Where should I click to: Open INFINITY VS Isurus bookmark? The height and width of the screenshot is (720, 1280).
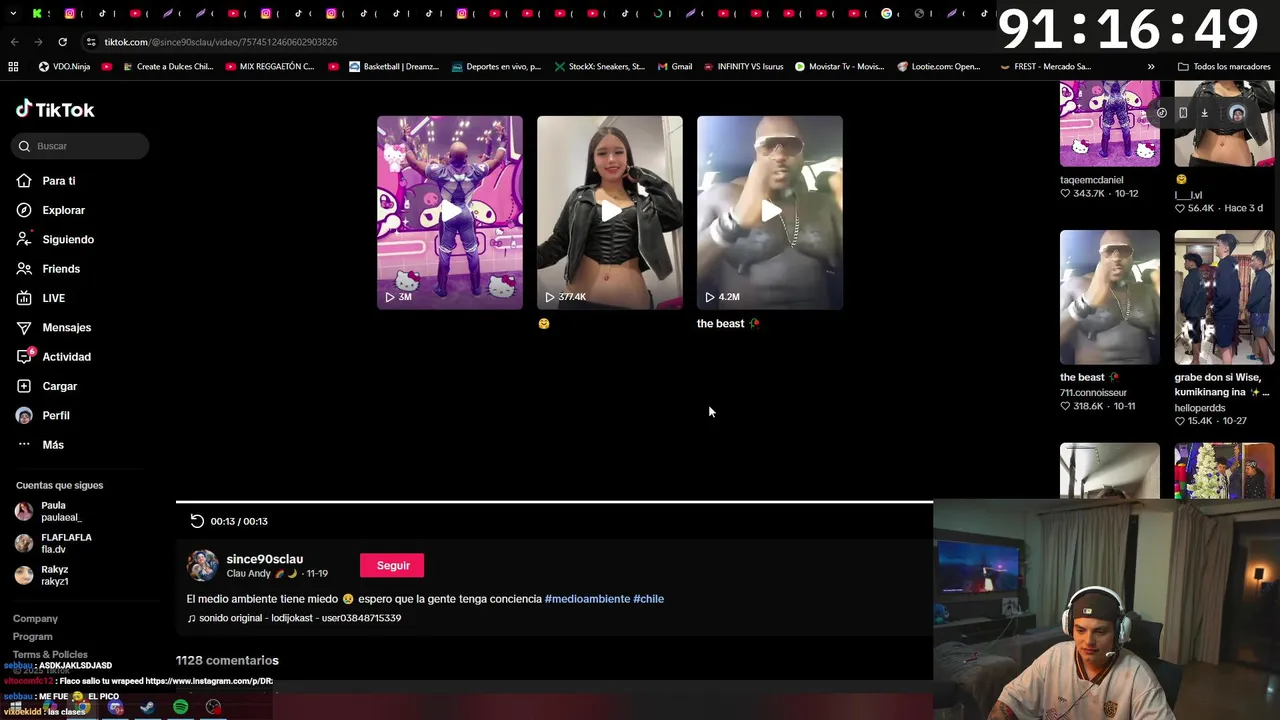[743, 67]
